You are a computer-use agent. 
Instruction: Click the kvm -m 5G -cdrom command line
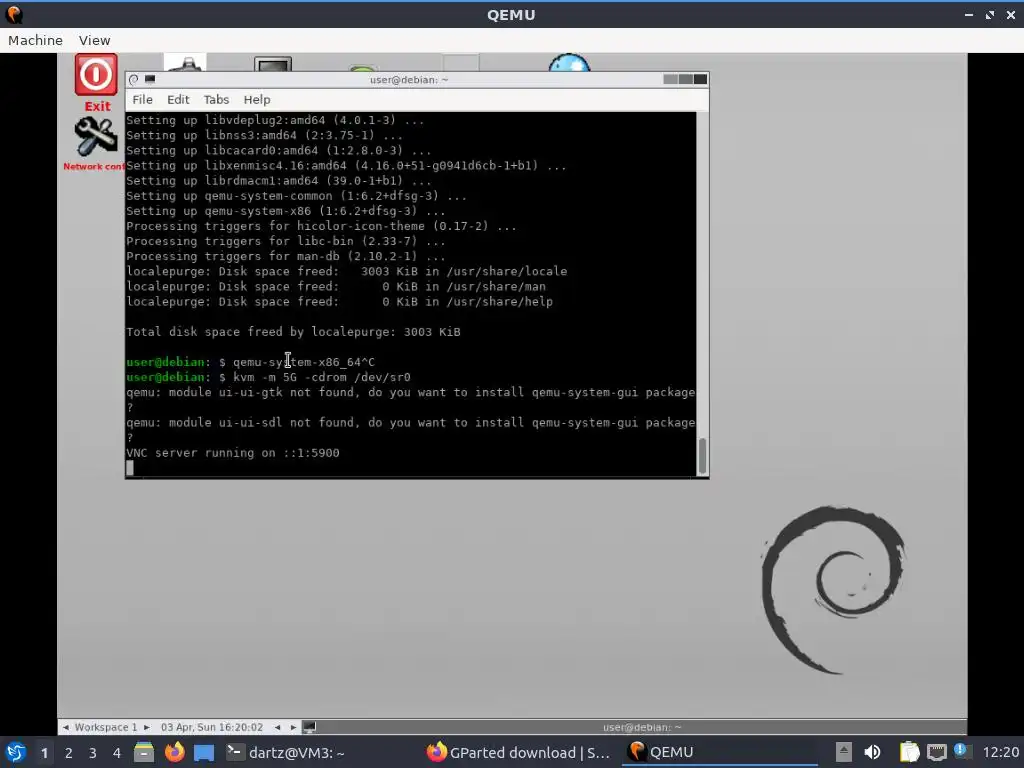coord(268,377)
